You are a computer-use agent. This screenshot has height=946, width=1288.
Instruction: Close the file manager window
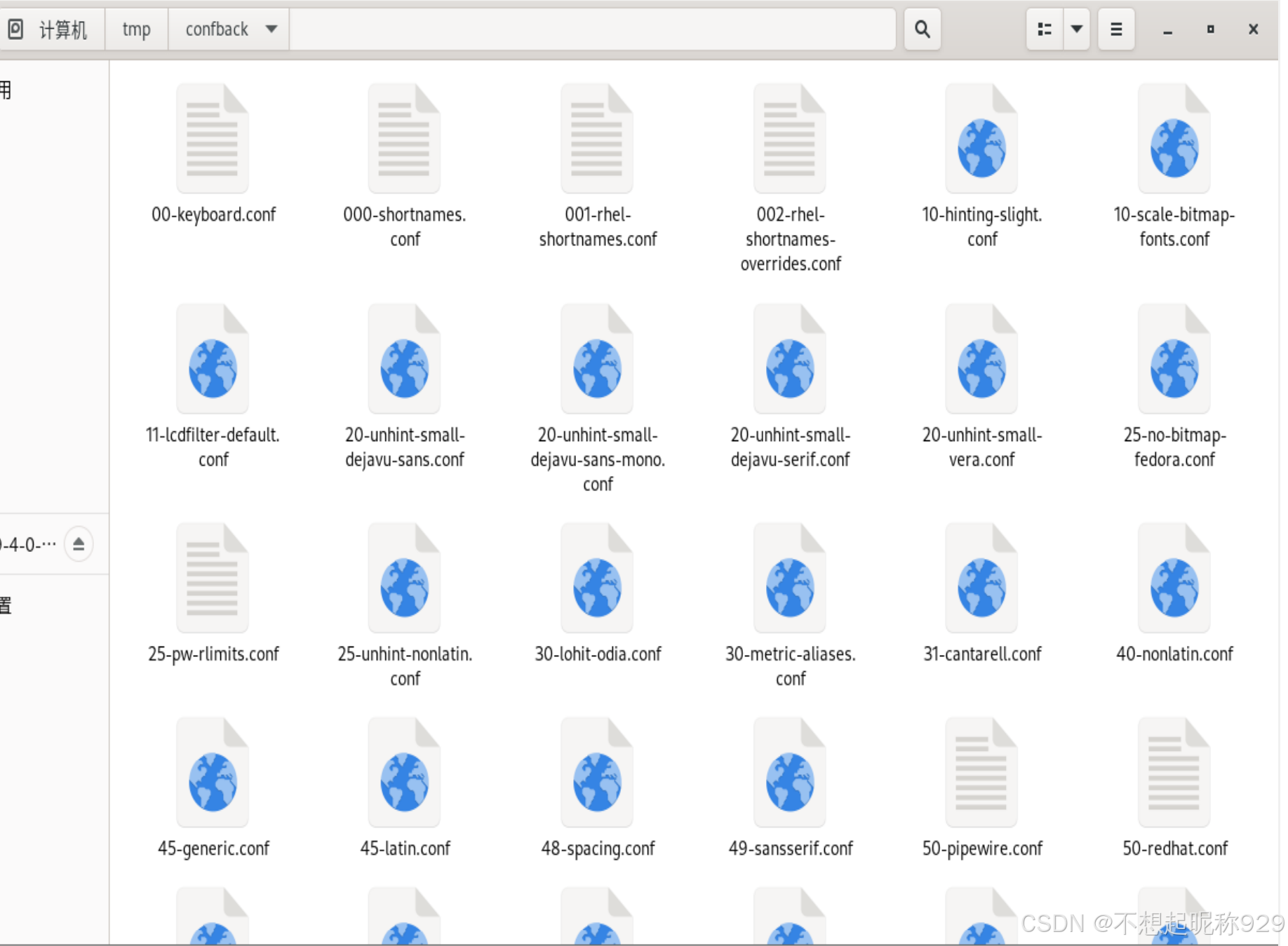click(1253, 29)
